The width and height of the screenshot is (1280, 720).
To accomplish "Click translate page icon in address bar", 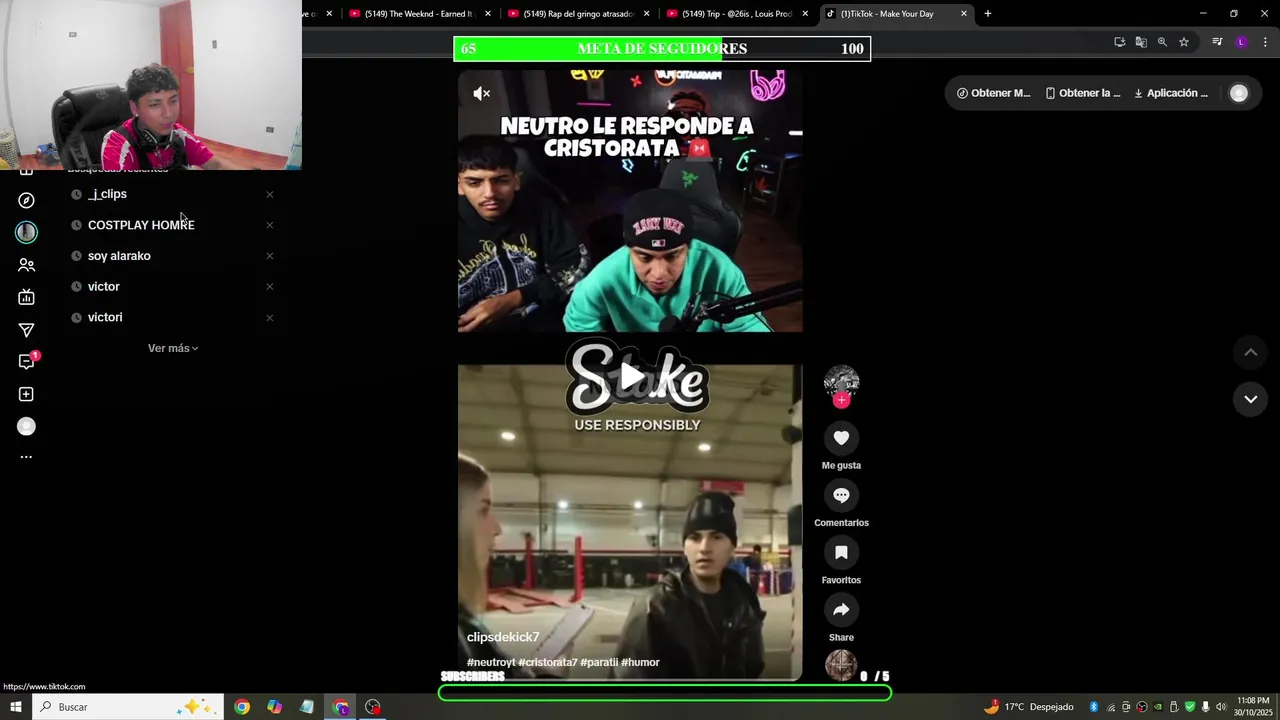I will 1141,42.
